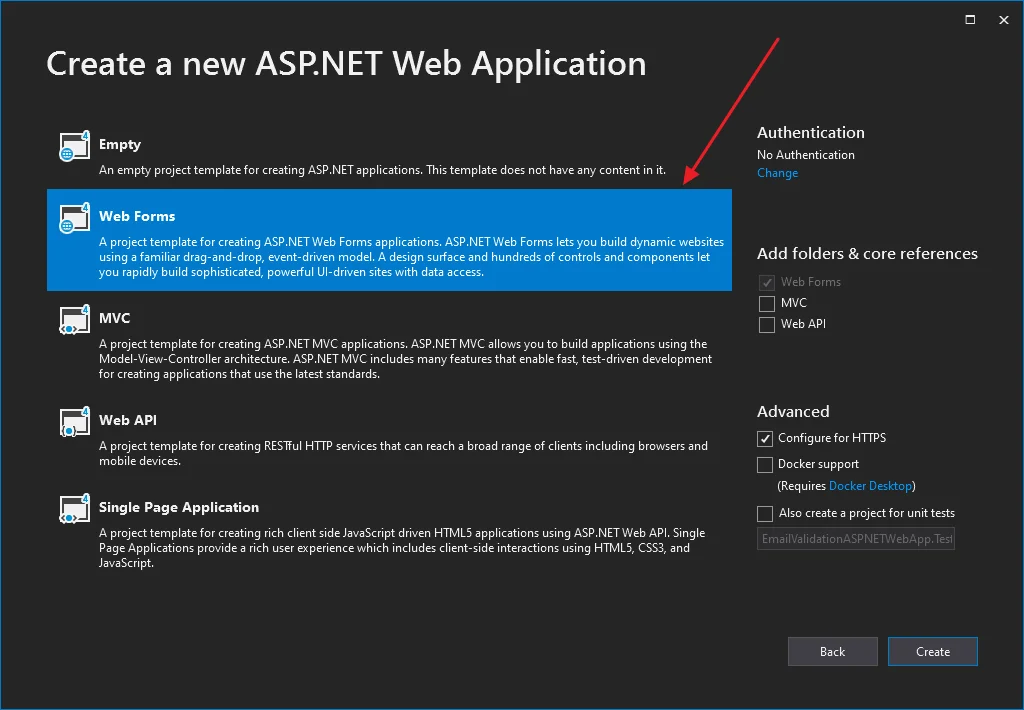Open Authentication settings via Change link
The width and height of the screenshot is (1024, 710).
tap(777, 173)
